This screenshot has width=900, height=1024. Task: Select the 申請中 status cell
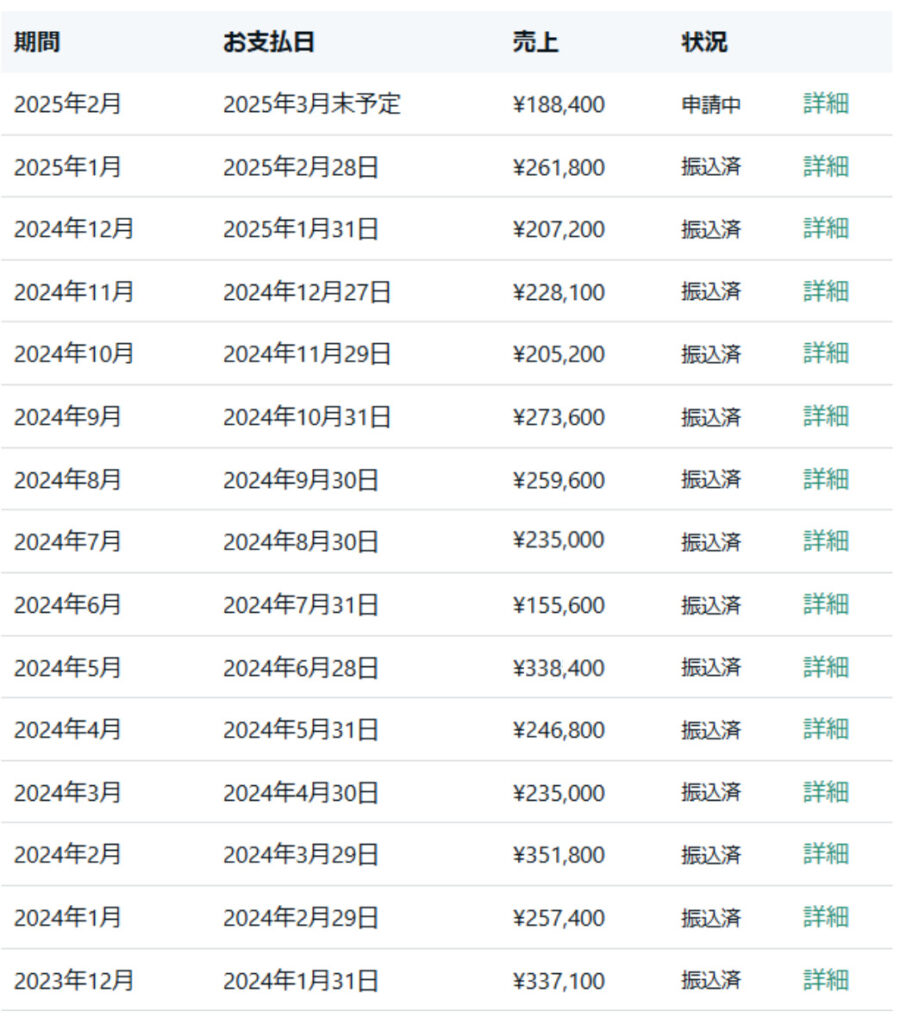(711, 104)
